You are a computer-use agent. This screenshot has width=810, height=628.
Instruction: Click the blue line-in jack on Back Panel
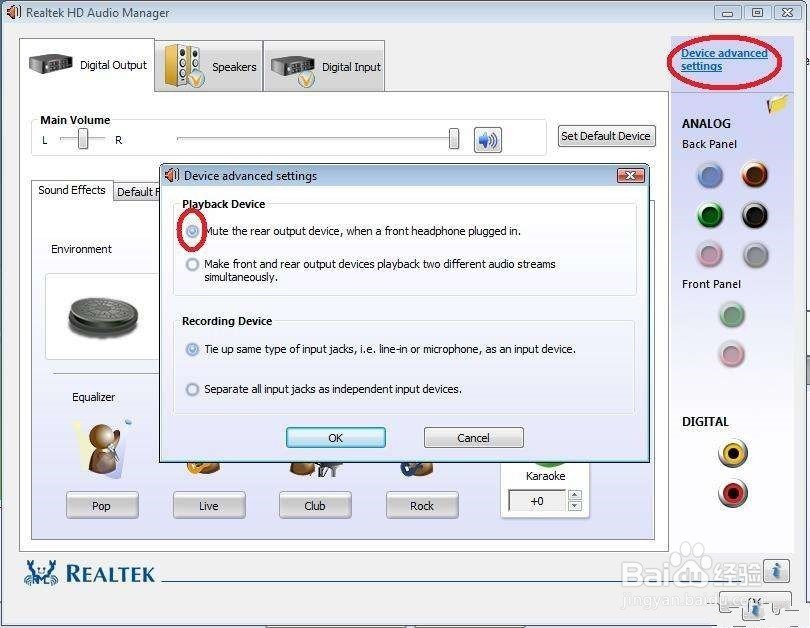pos(710,176)
